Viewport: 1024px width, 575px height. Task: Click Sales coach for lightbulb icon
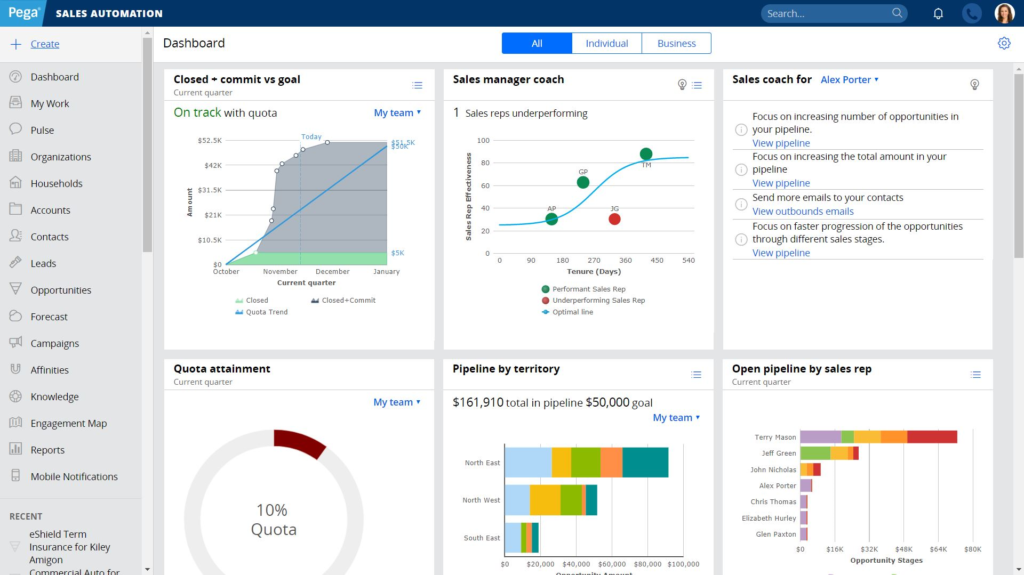click(x=974, y=84)
